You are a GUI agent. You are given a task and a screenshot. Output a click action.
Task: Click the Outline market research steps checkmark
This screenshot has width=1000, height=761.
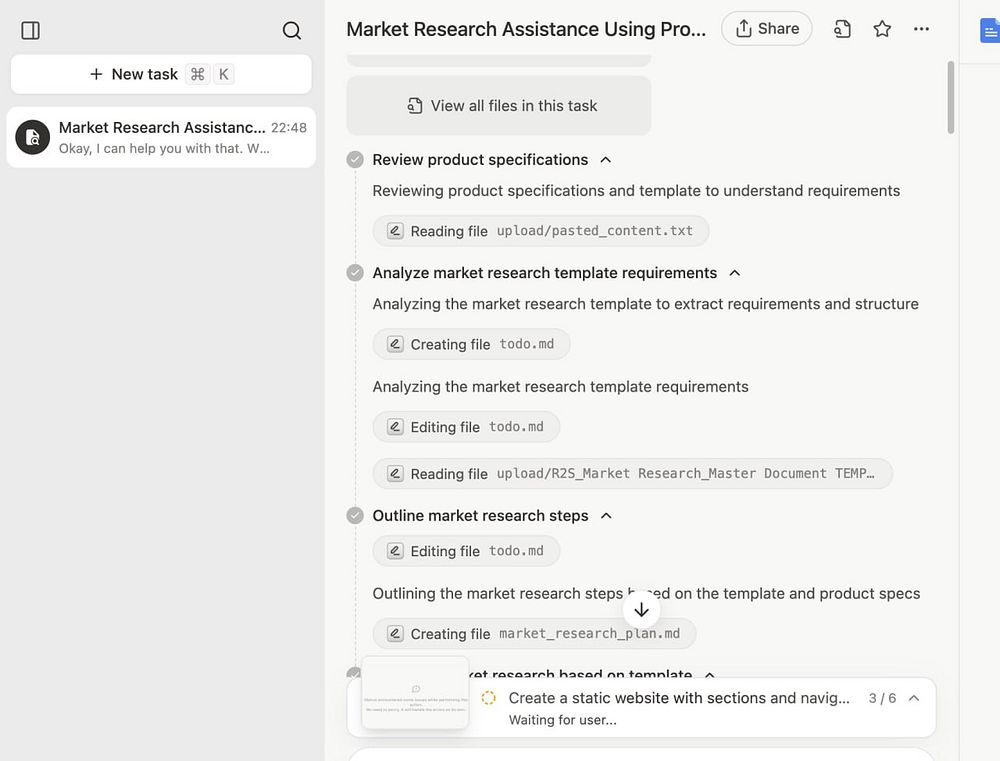[x=355, y=516]
